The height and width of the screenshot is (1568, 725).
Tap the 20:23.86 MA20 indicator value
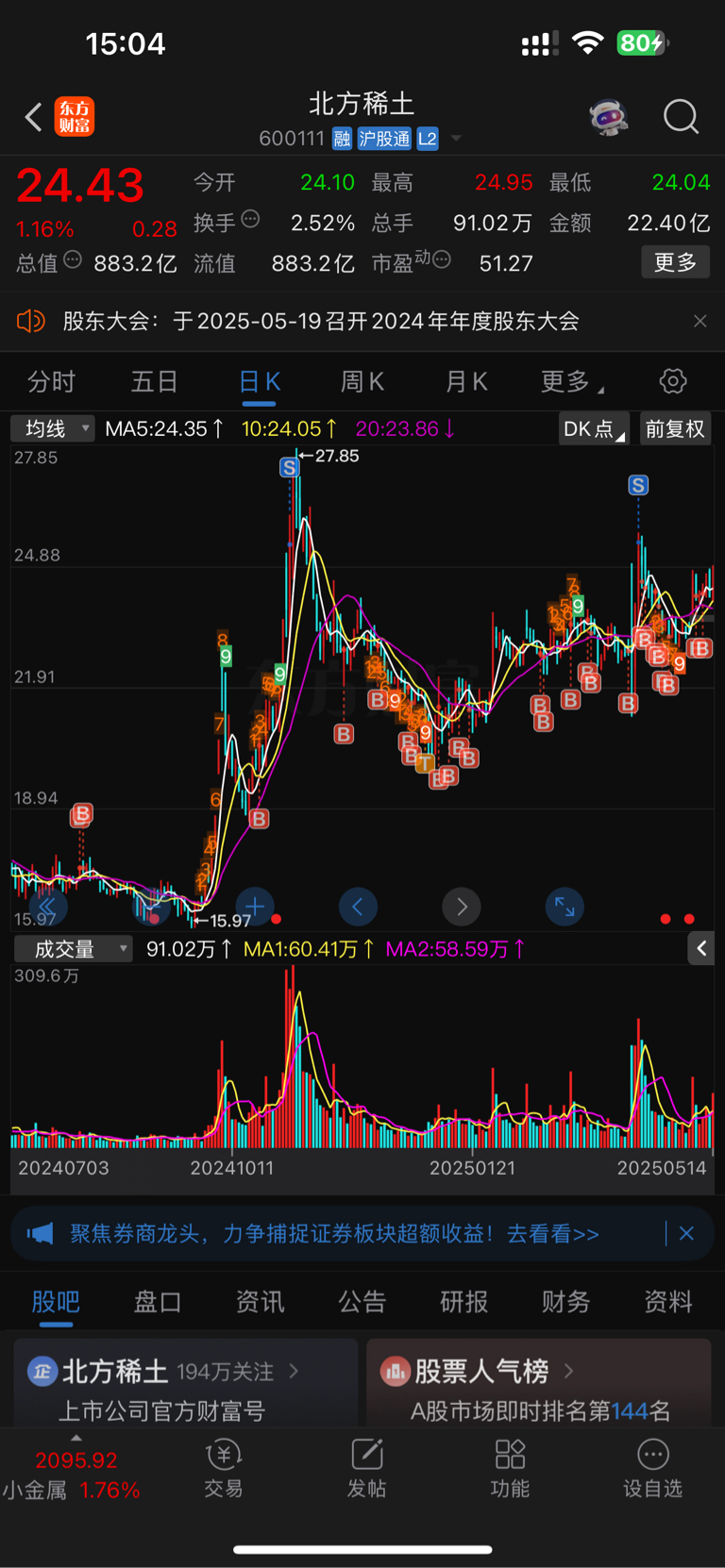[x=406, y=428]
